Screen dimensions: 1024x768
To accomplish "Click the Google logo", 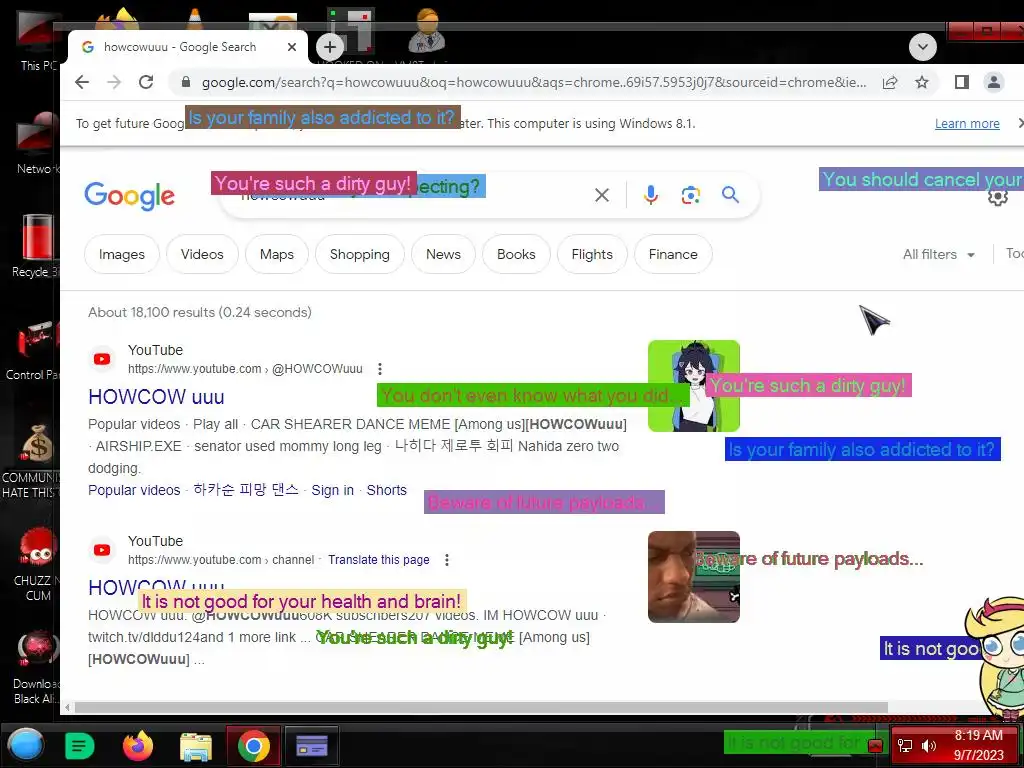I will pos(129,195).
